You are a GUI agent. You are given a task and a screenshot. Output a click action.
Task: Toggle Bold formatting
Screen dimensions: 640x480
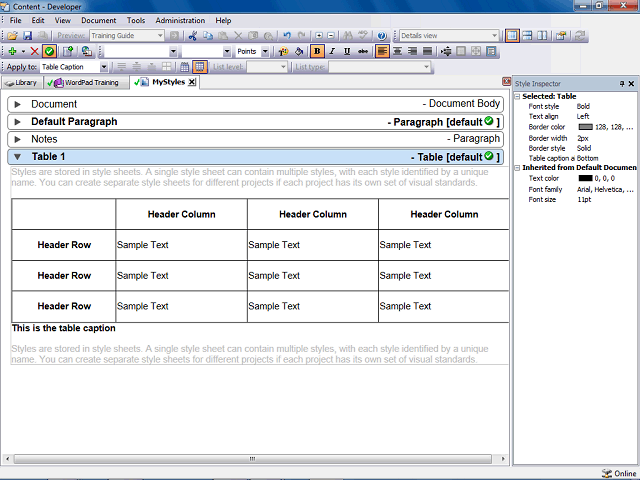317,51
